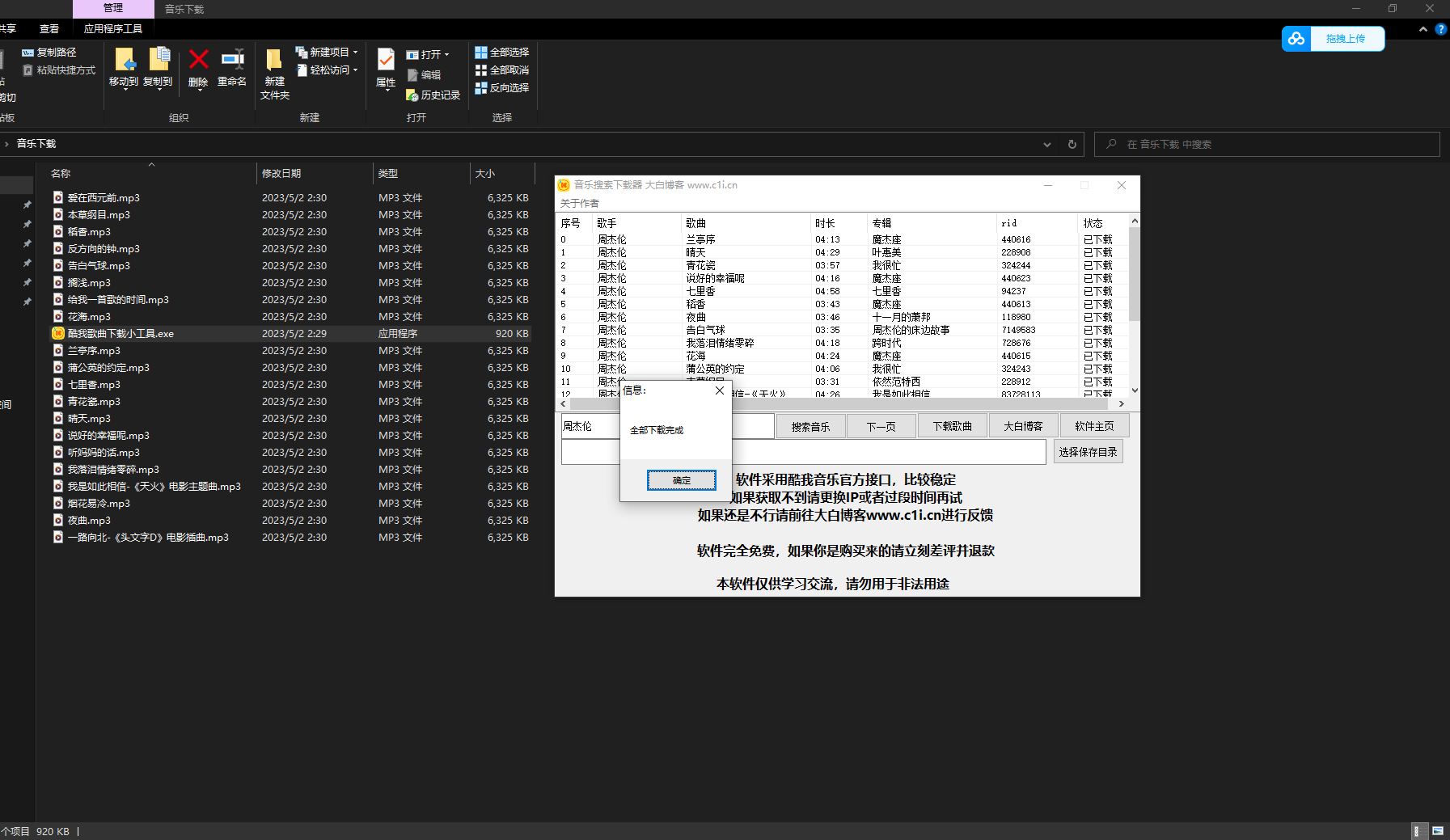Click the red Delete icon in ribbon
1450x840 pixels.
pos(198,61)
